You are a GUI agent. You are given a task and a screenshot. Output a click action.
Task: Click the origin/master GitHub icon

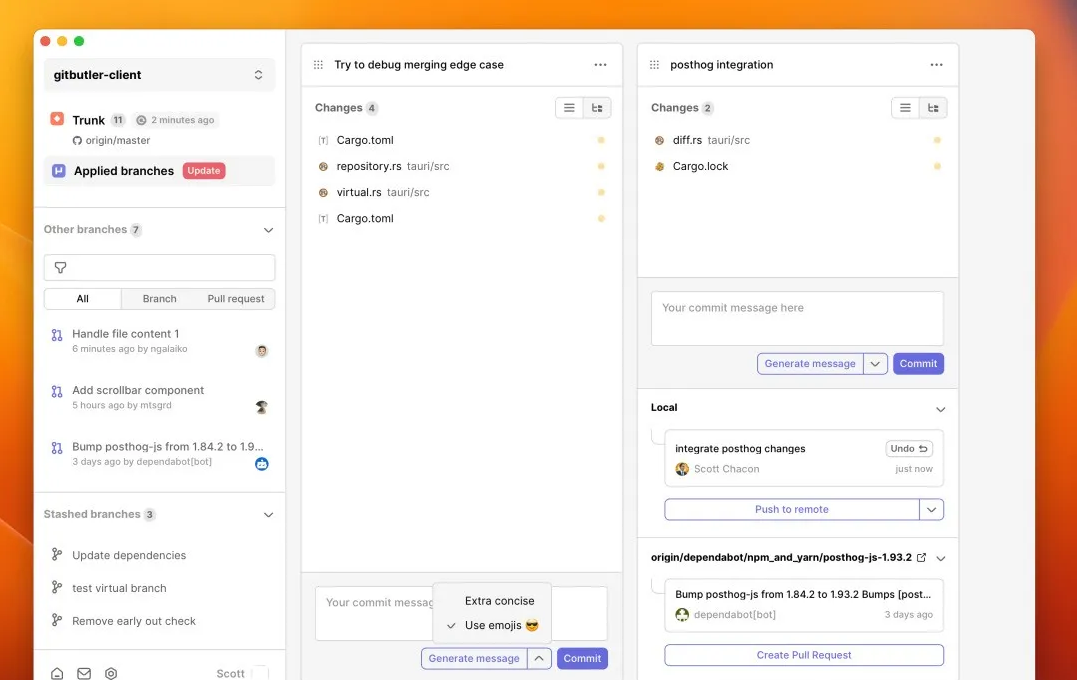click(x=77, y=140)
